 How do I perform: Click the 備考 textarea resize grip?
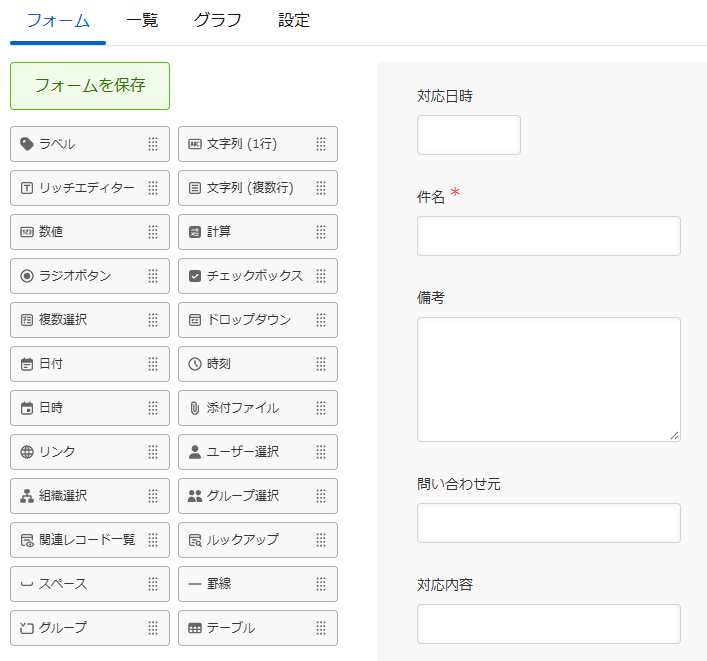pyautogui.click(x=675, y=436)
